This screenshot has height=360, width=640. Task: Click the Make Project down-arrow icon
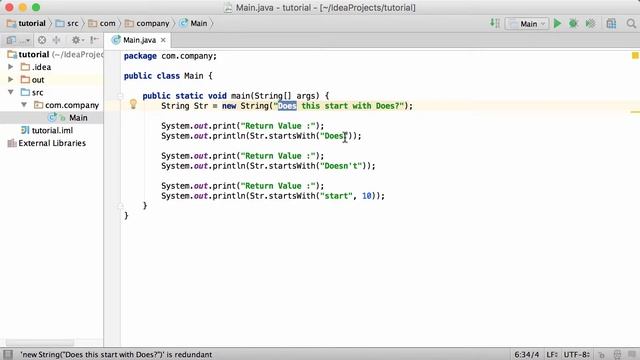(495, 24)
